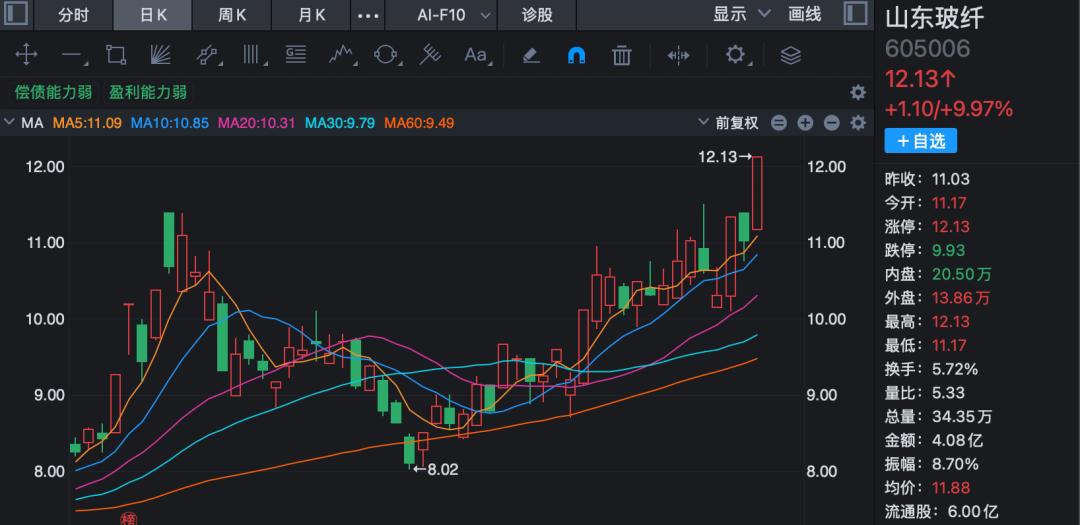
Task: Choose the fan lines drawing tool
Action: tap(161, 55)
